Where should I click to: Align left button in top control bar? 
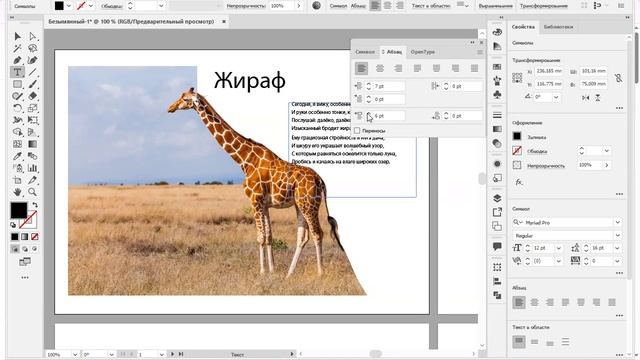point(375,6)
